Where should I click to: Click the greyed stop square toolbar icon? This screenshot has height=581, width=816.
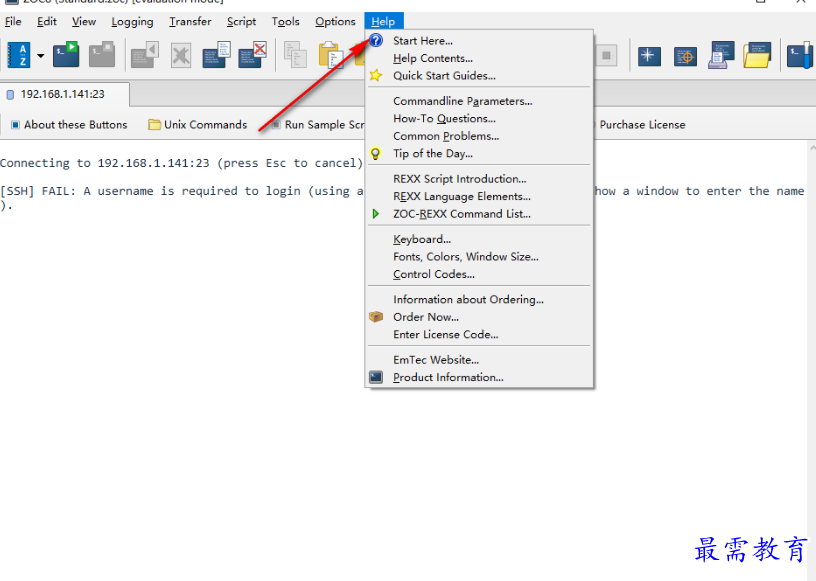606,55
